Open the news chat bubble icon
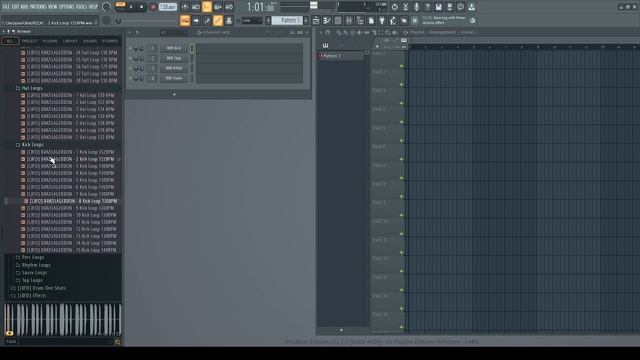This screenshot has width=640, height=360. (460, 7)
